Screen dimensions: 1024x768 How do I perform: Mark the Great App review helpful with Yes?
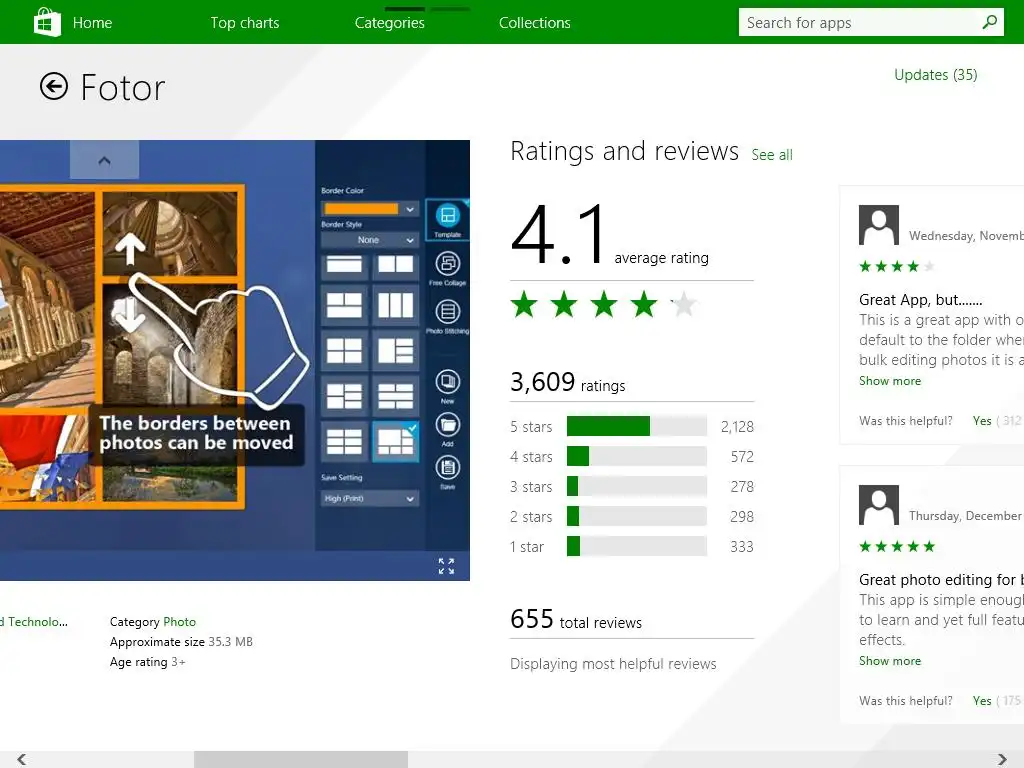(x=982, y=421)
